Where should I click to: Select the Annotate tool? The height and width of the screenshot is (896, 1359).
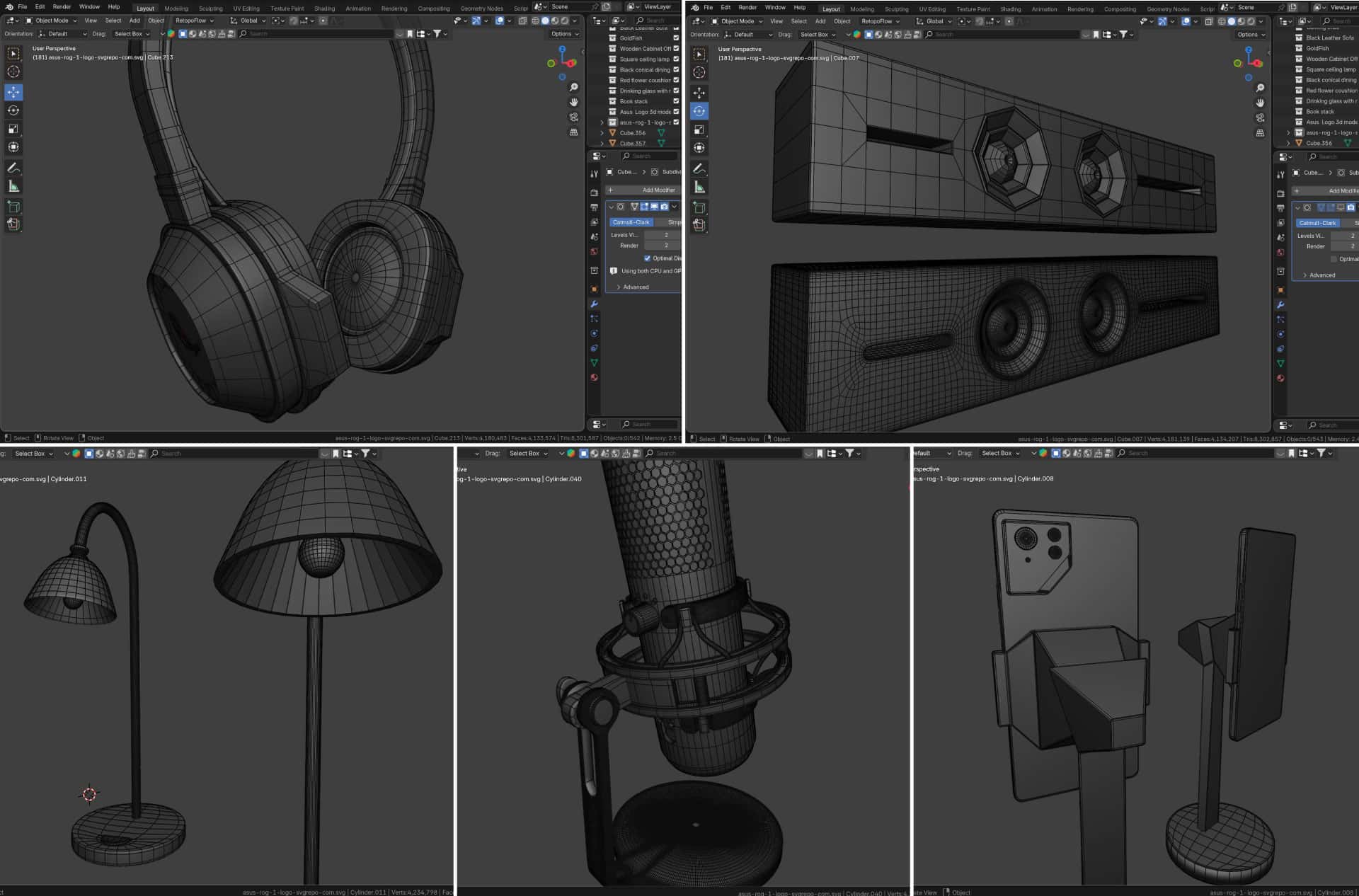coord(12,168)
